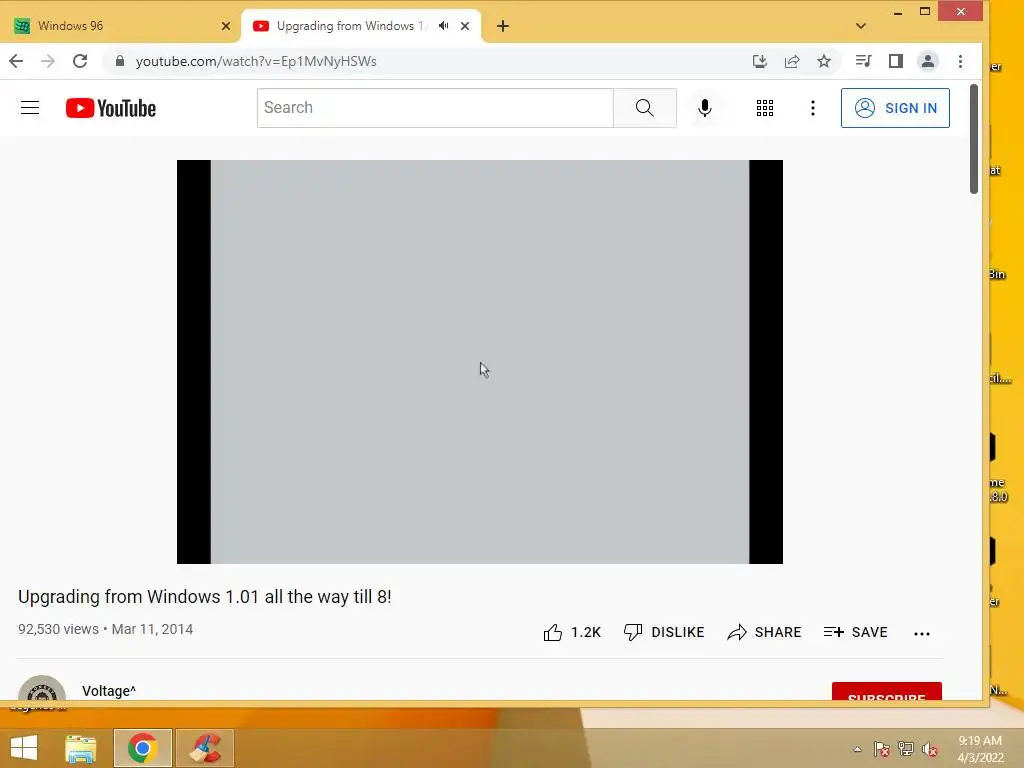Focus the YouTube Search field
This screenshot has height=768, width=1024.
pyautogui.click(x=435, y=108)
